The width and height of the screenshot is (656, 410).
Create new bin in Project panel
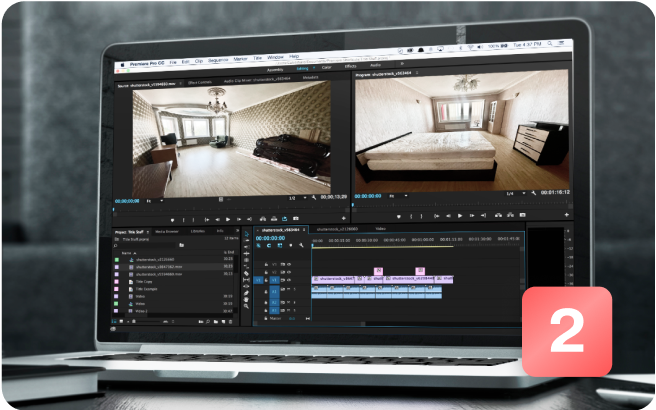tap(216, 321)
